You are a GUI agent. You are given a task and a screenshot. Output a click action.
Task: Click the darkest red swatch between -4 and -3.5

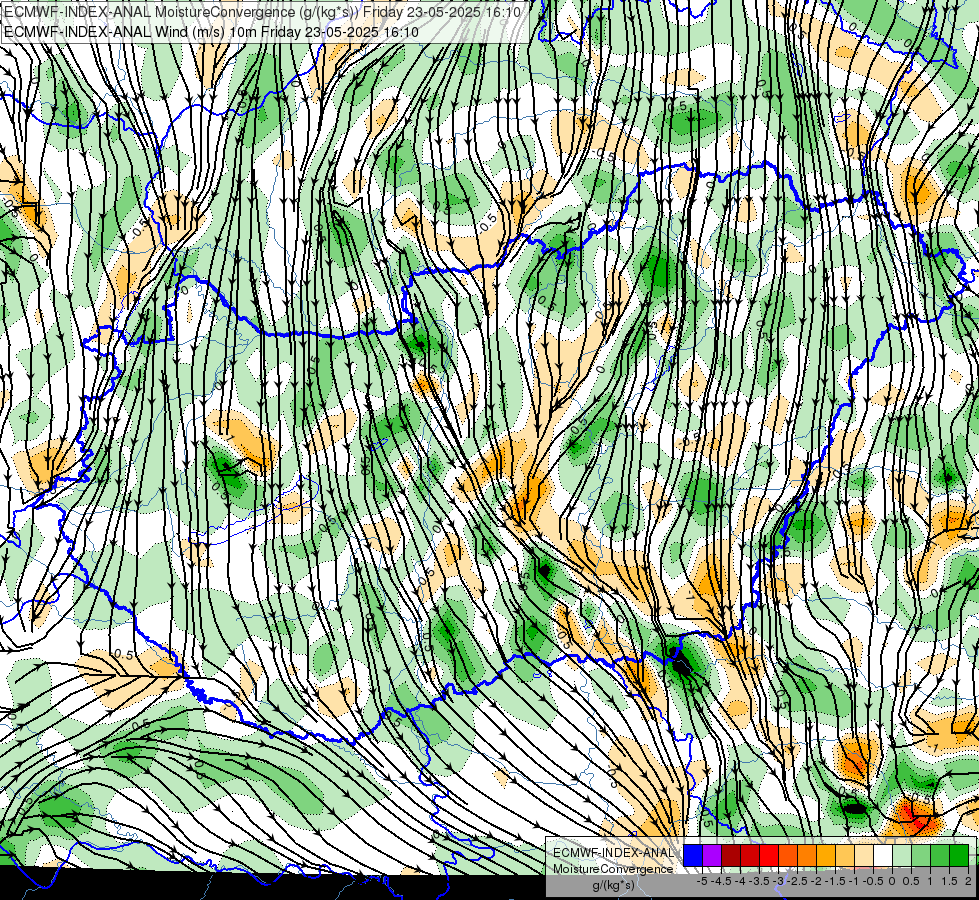point(731,855)
